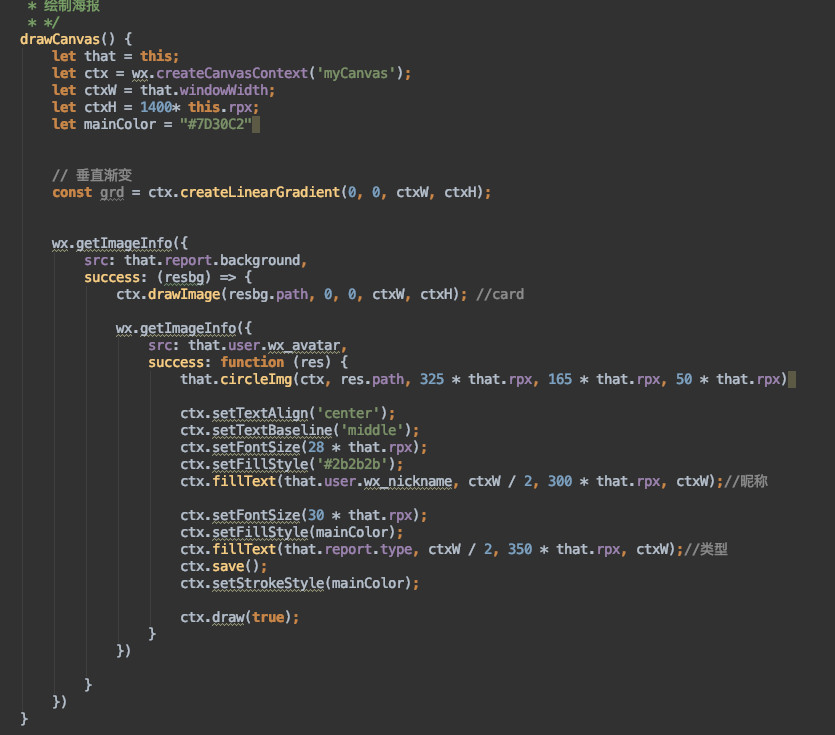This screenshot has height=735, width=835.
Task: Click the 'center' string literal
Action: tap(348, 413)
